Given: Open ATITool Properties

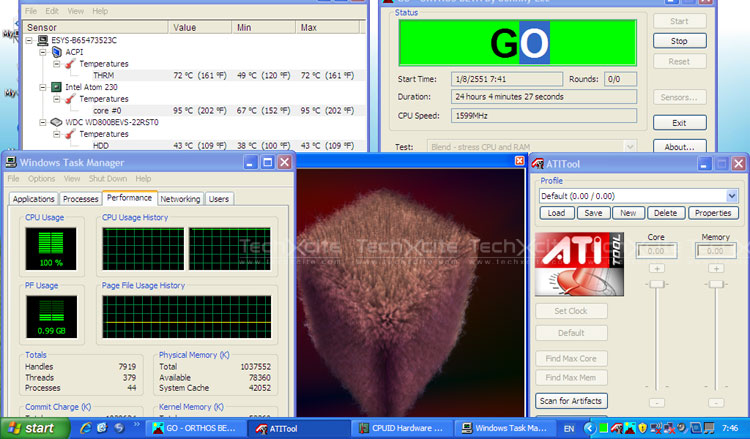Looking at the screenshot, I should coord(713,213).
